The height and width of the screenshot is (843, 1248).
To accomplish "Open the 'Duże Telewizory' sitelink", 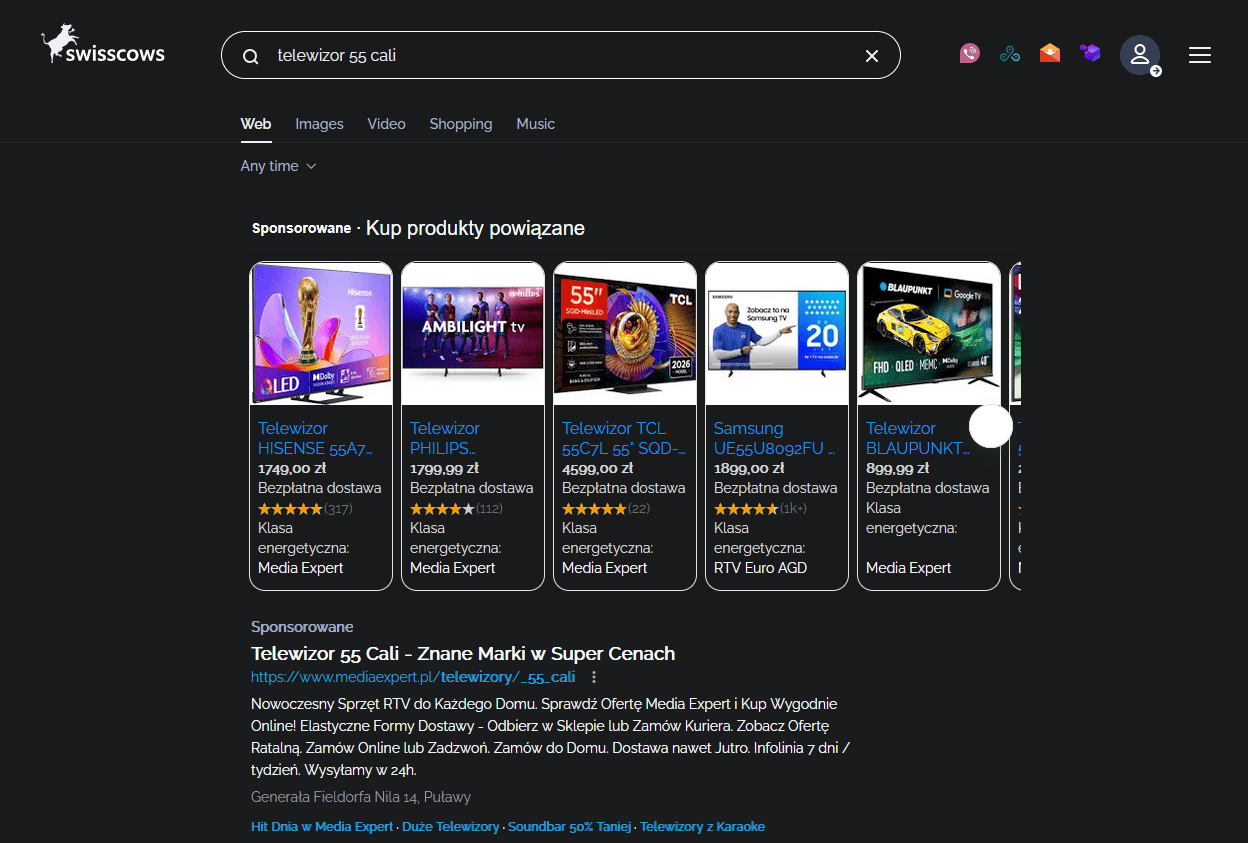I will 450,827.
